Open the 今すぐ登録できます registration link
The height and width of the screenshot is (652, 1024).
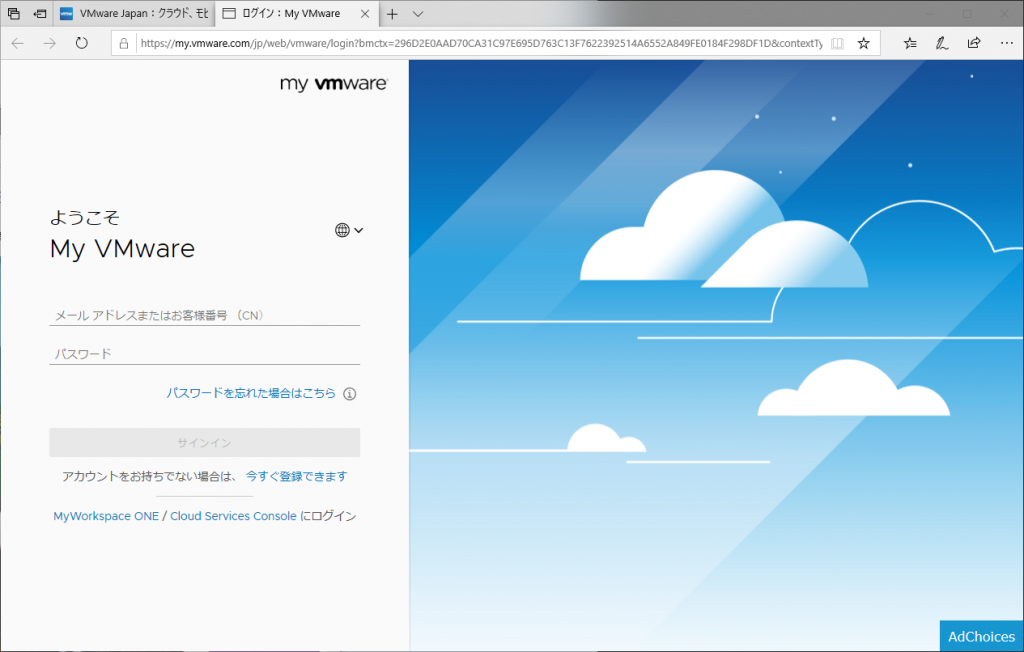296,476
